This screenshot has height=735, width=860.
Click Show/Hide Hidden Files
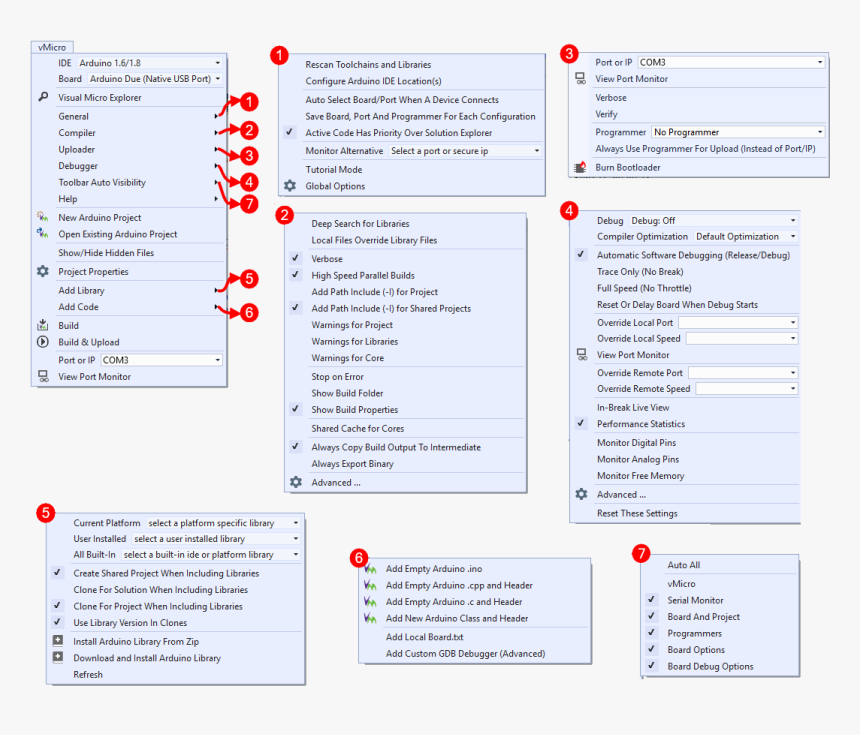tap(106, 253)
